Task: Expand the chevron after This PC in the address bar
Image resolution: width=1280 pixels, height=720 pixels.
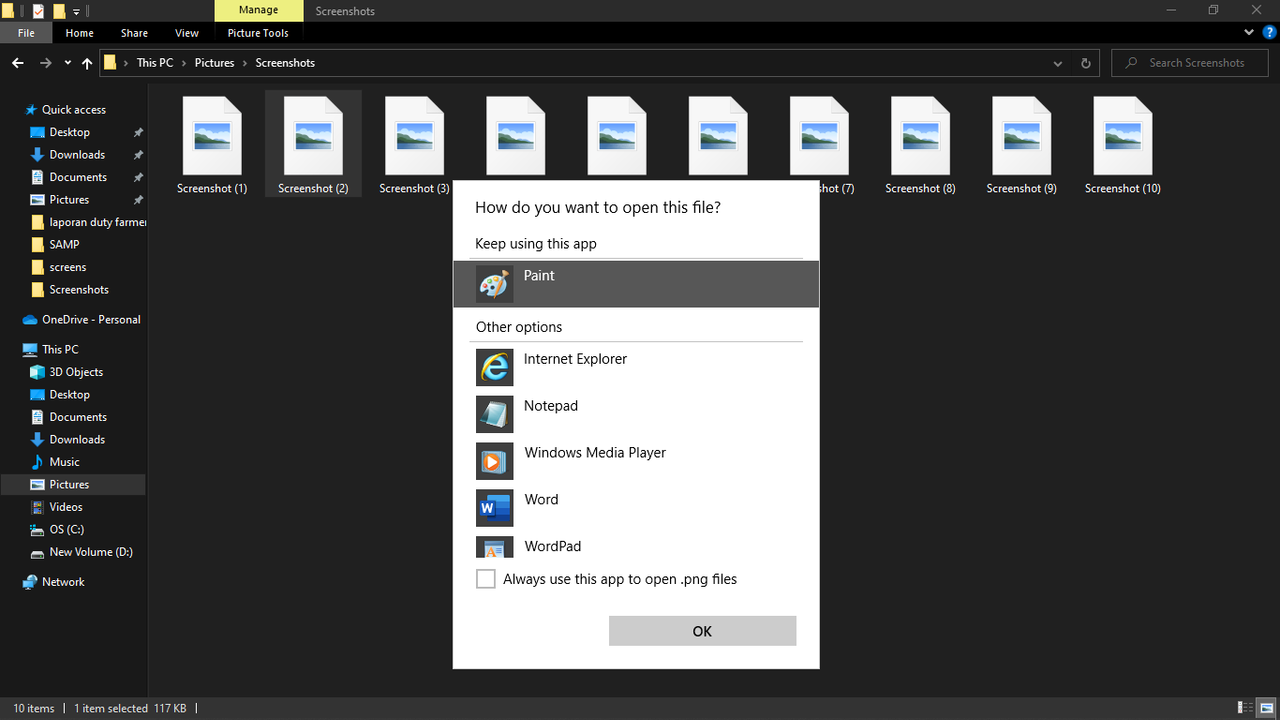Action: [x=184, y=63]
